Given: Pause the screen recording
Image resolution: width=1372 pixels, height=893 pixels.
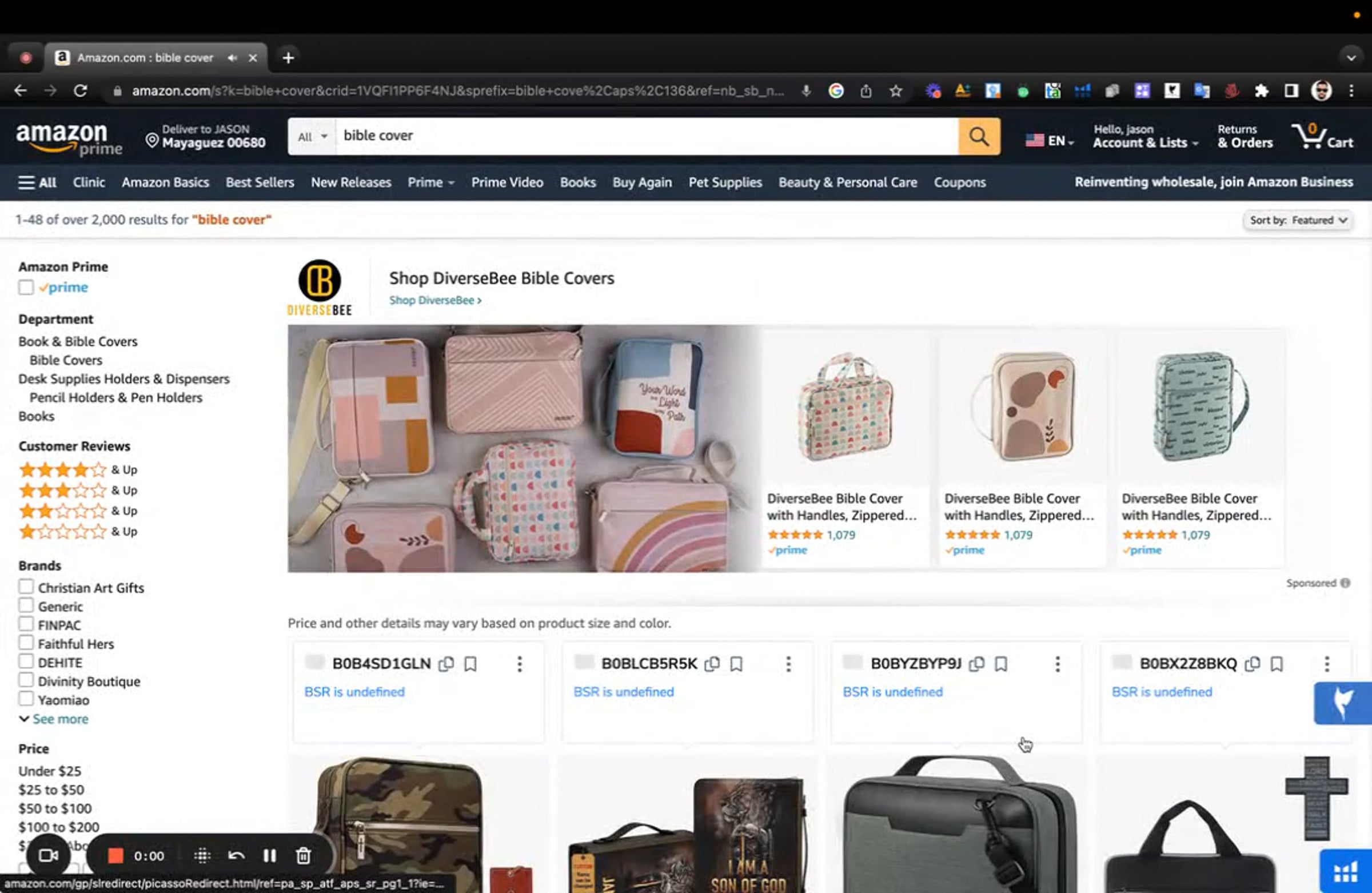Looking at the screenshot, I should (269, 856).
